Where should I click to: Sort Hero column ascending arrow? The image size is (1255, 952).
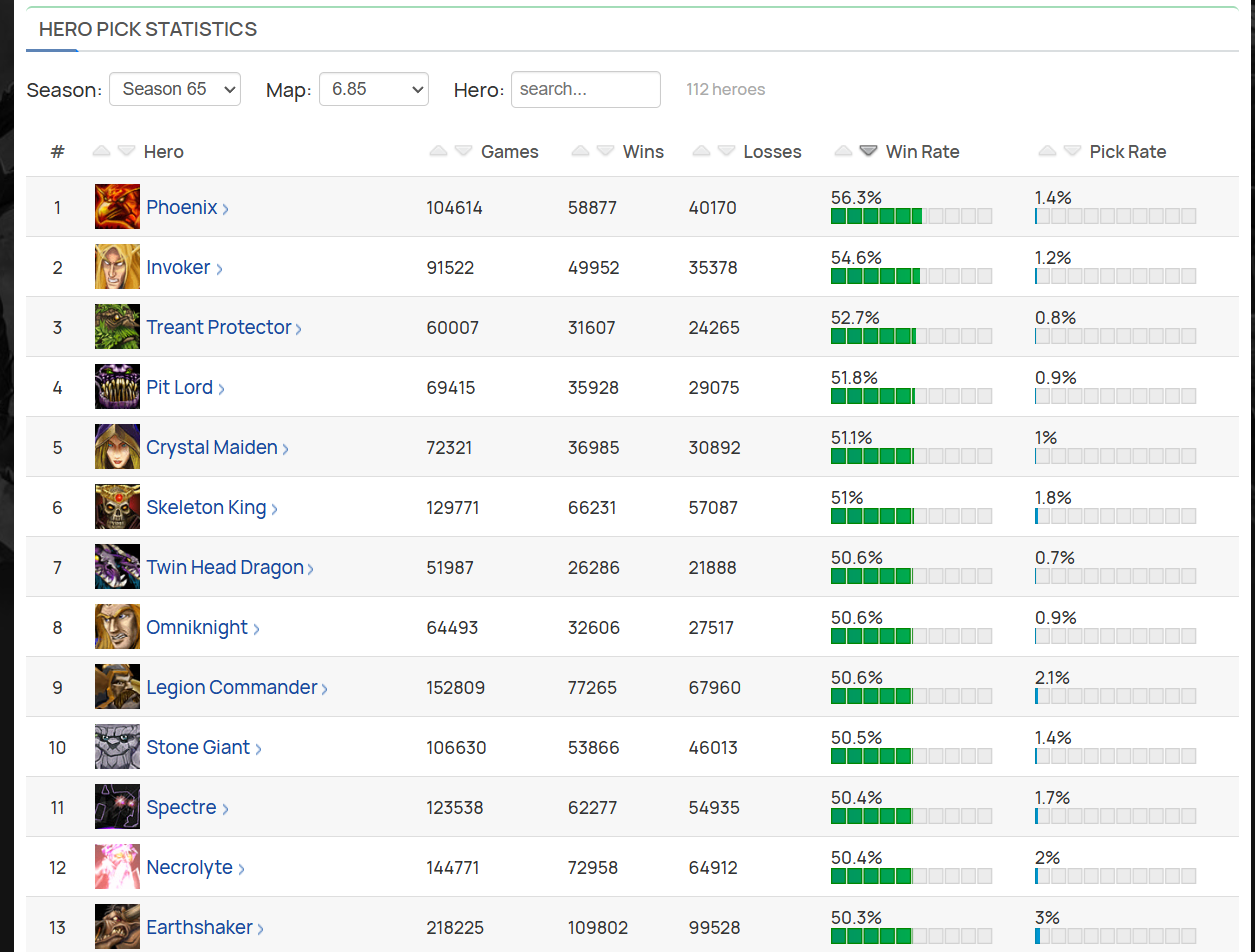coord(101,151)
